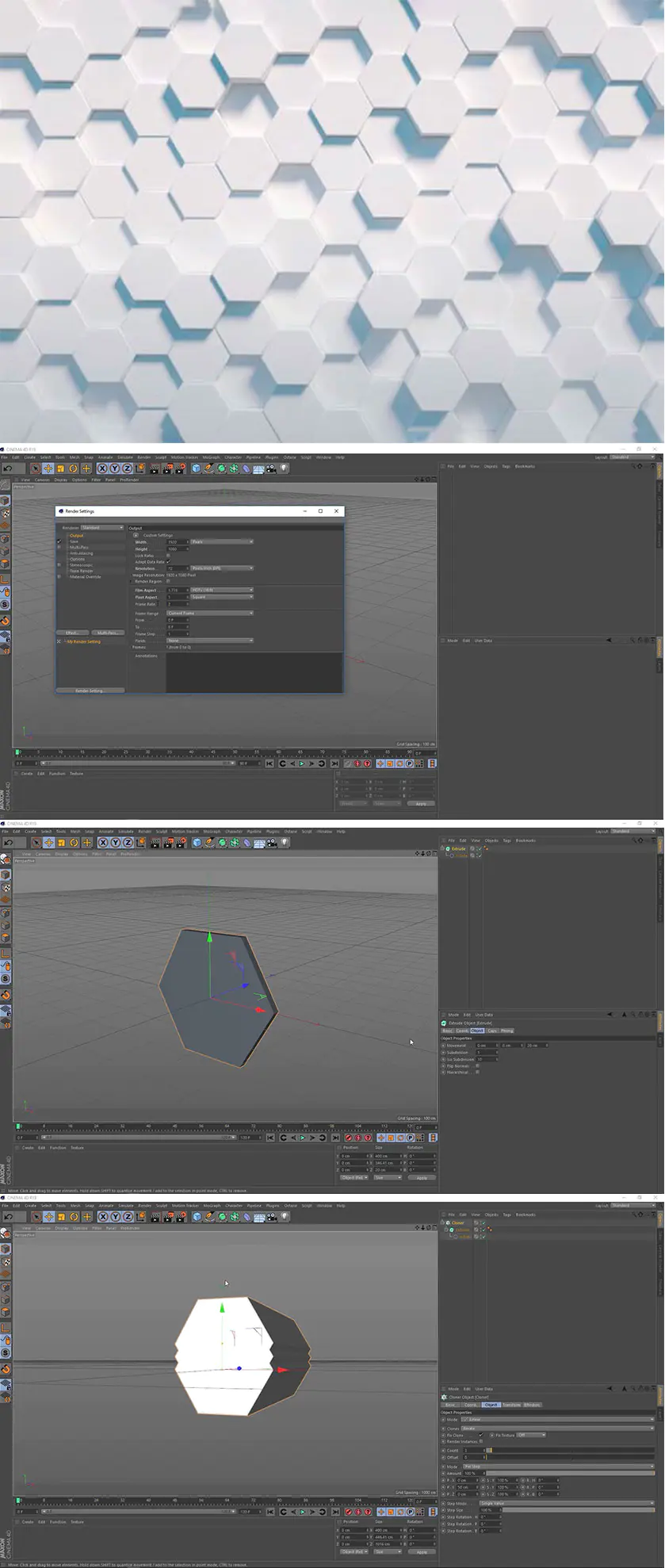The width and height of the screenshot is (665, 1568).
Task: Click Undo in the Render Settings screenshot toolbar
Action: [8, 468]
